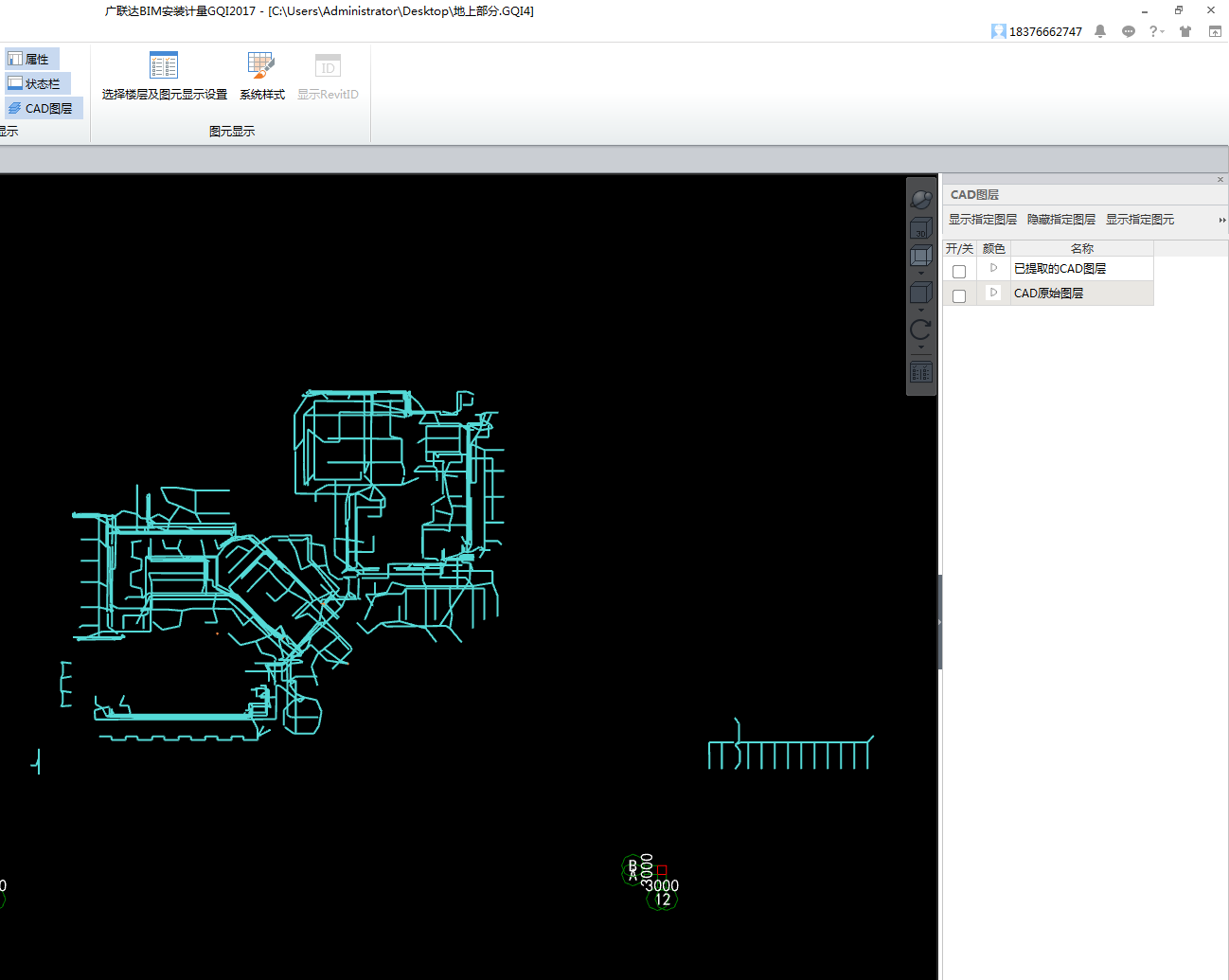
Task: Open the notification bell icon
Action: (x=1100, y=31)
